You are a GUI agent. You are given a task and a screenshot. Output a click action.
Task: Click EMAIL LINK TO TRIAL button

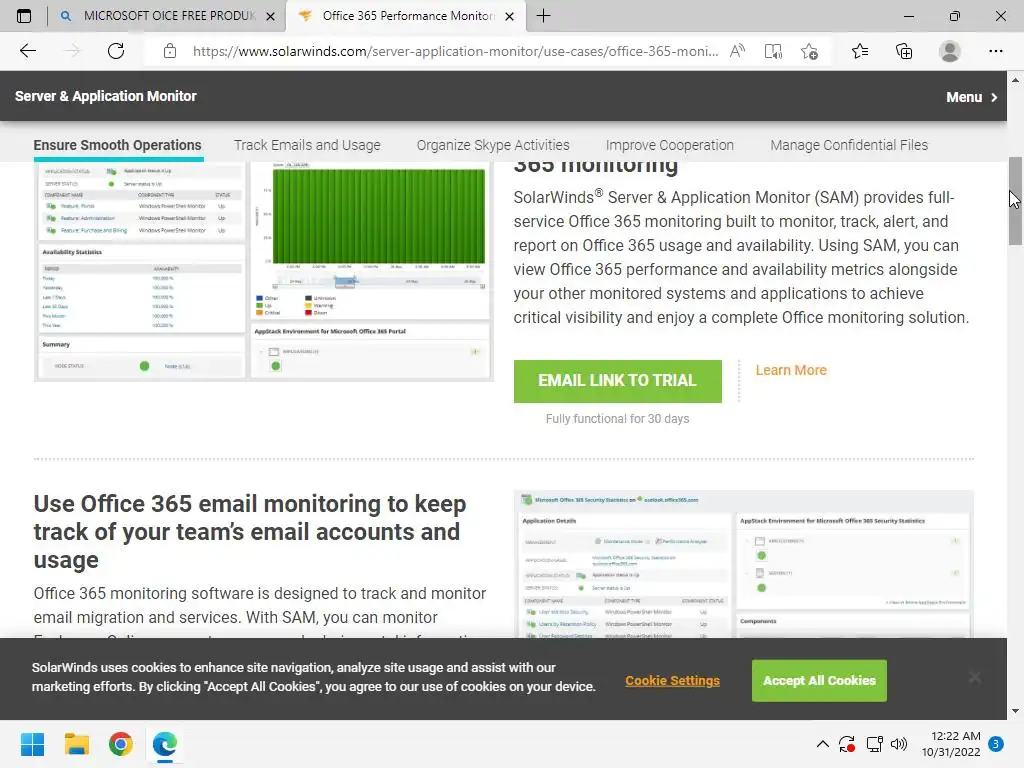pos(618,381)
